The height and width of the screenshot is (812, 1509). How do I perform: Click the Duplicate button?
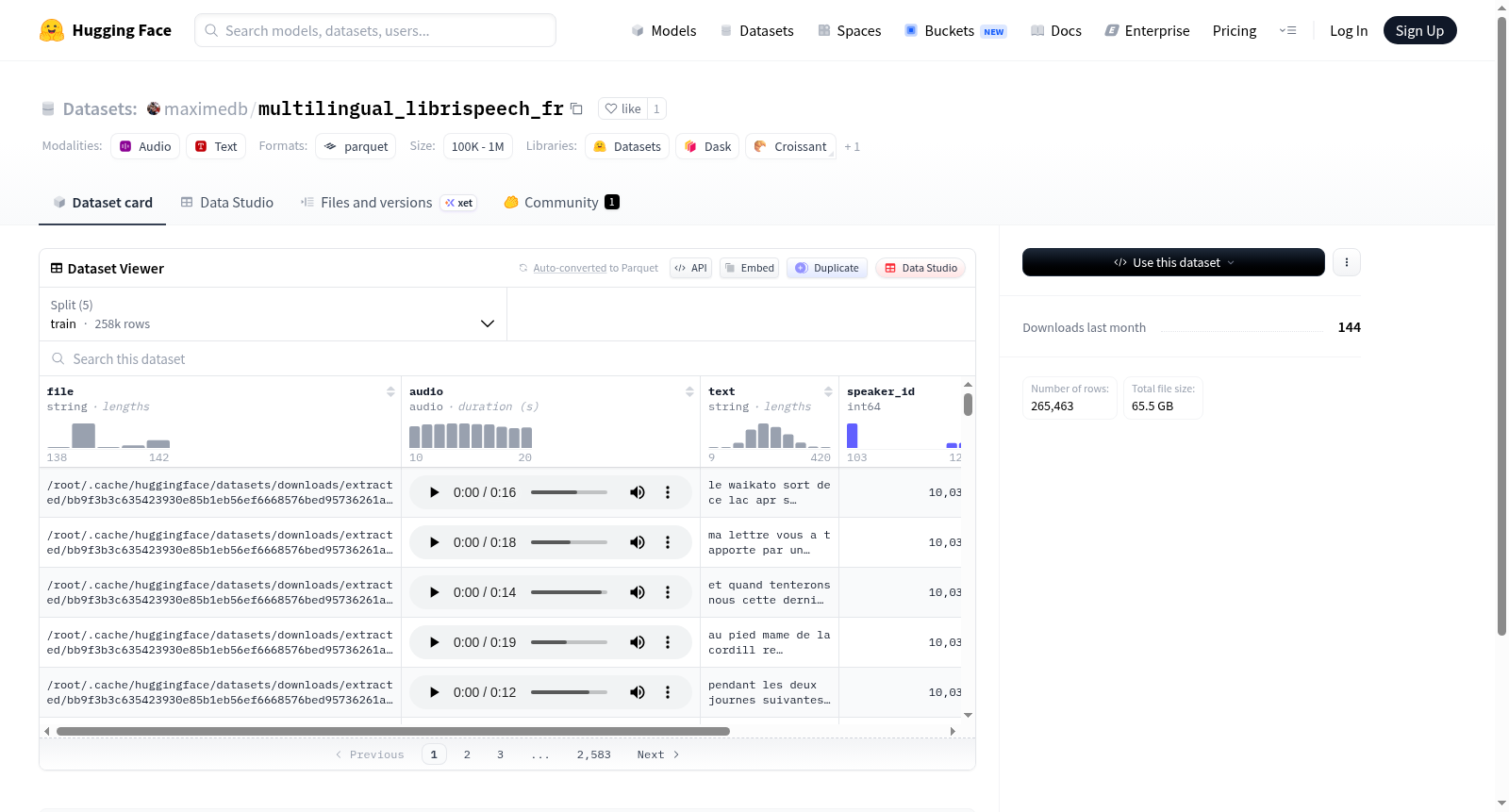click(x=827, y=268)
